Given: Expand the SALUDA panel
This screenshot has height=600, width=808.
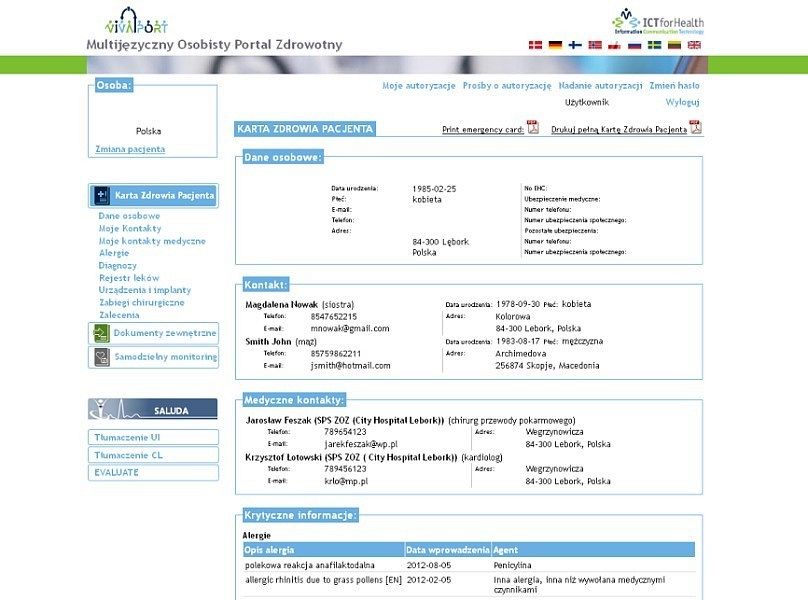Looking at the screenshot, I should point(152,410).
